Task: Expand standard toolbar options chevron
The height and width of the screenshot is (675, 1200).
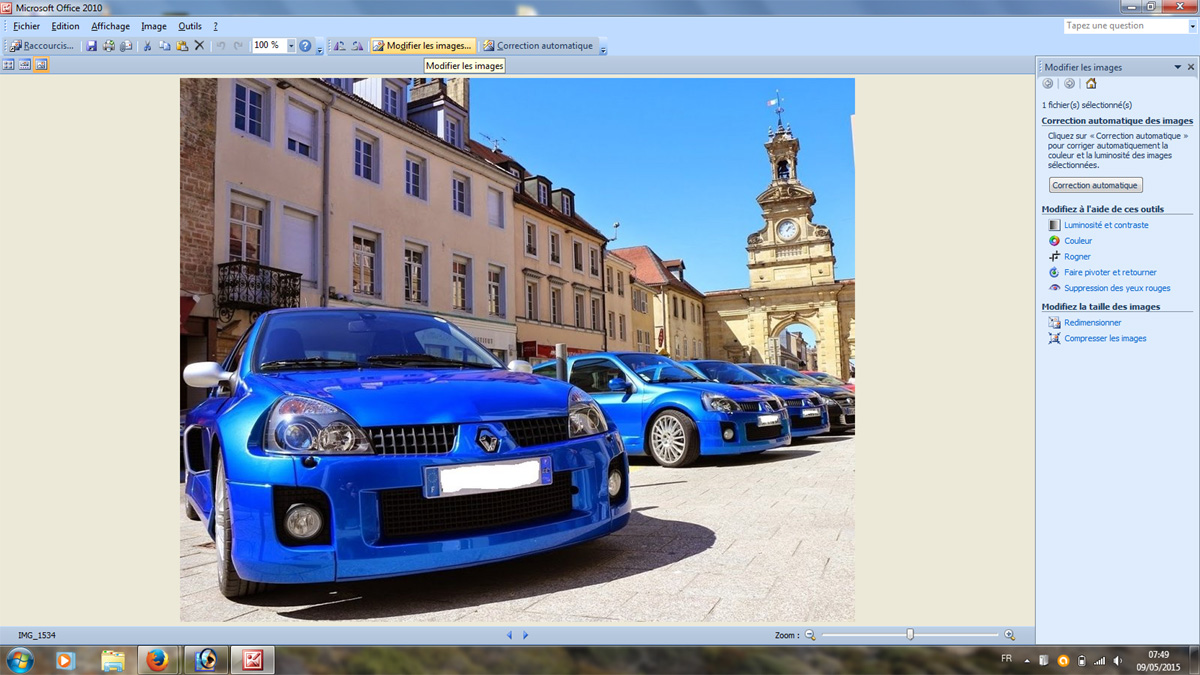Action: [x=320, y=48]
